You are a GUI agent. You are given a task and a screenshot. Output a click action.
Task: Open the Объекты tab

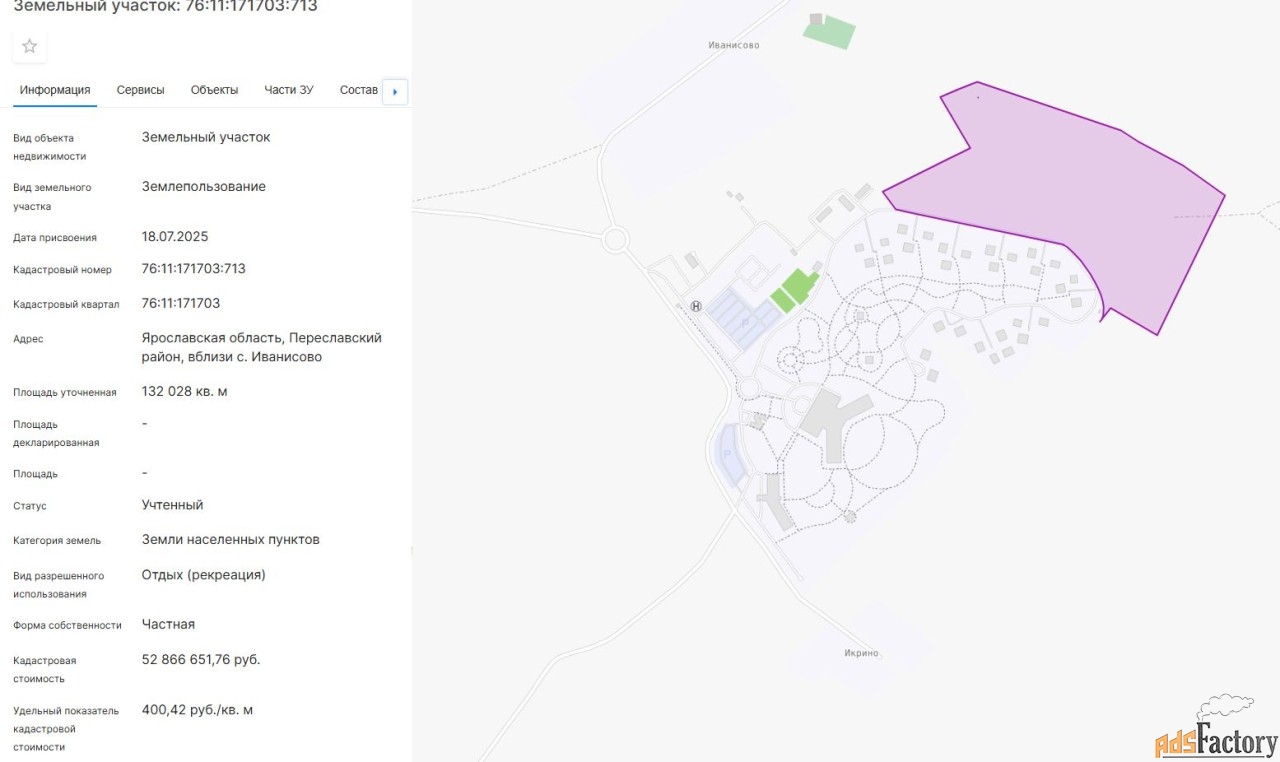[214, 90]
